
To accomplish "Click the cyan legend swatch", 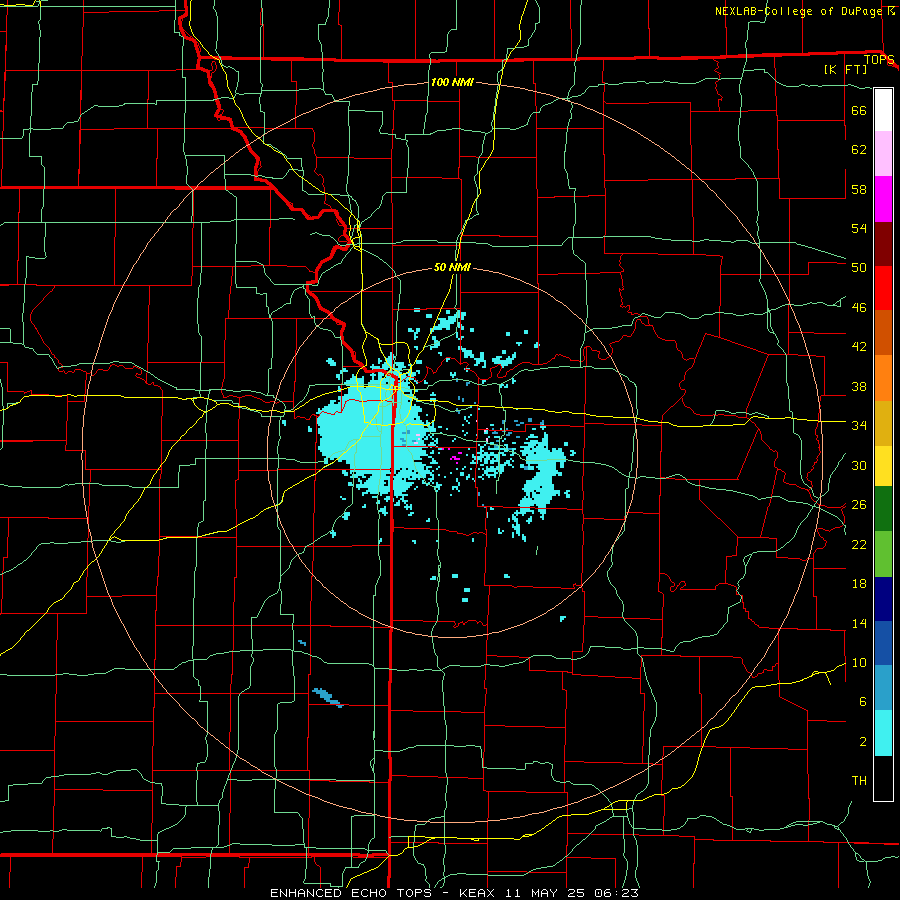I will (x=883, y=733).
